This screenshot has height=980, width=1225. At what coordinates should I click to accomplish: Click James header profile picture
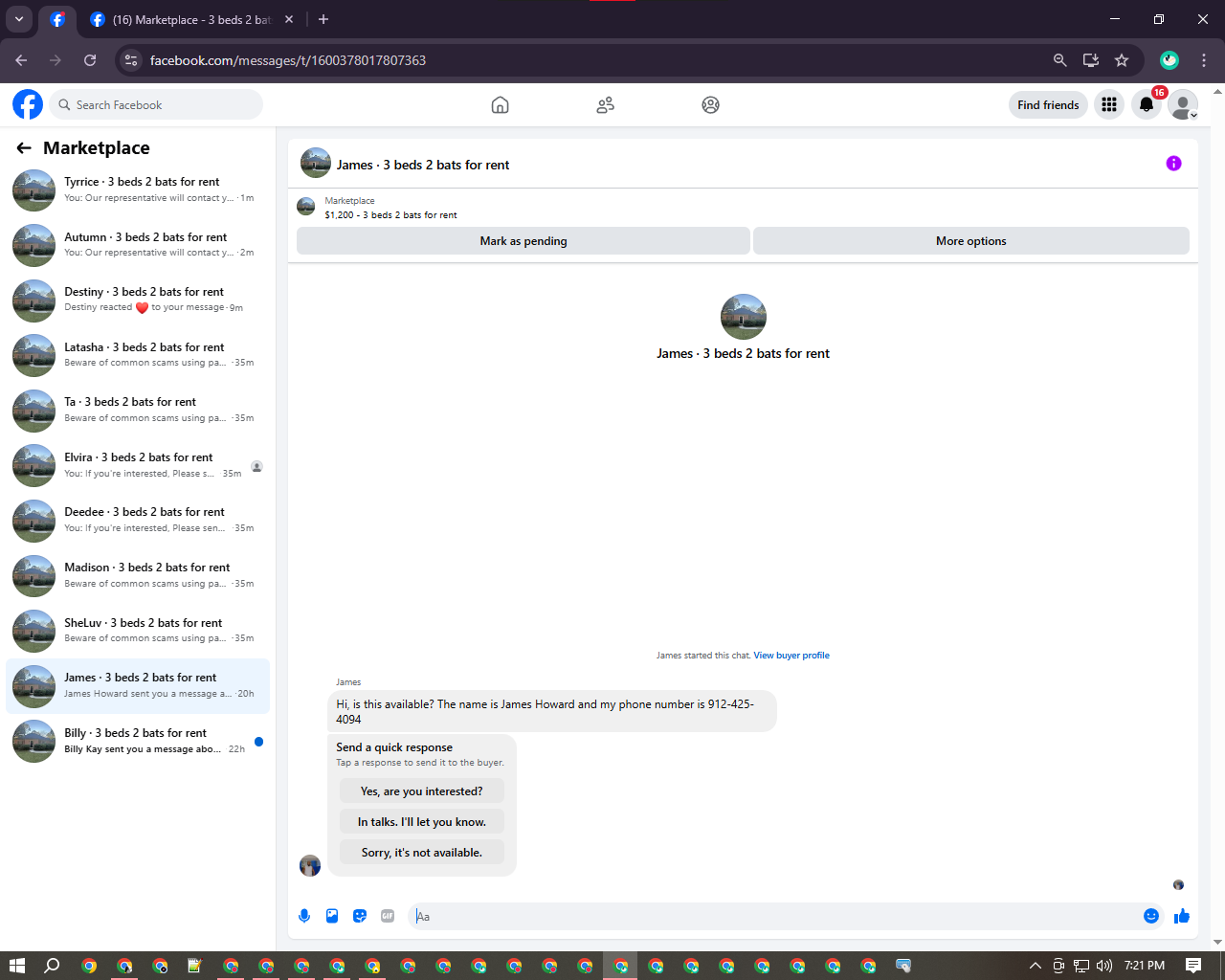(316, 164)
